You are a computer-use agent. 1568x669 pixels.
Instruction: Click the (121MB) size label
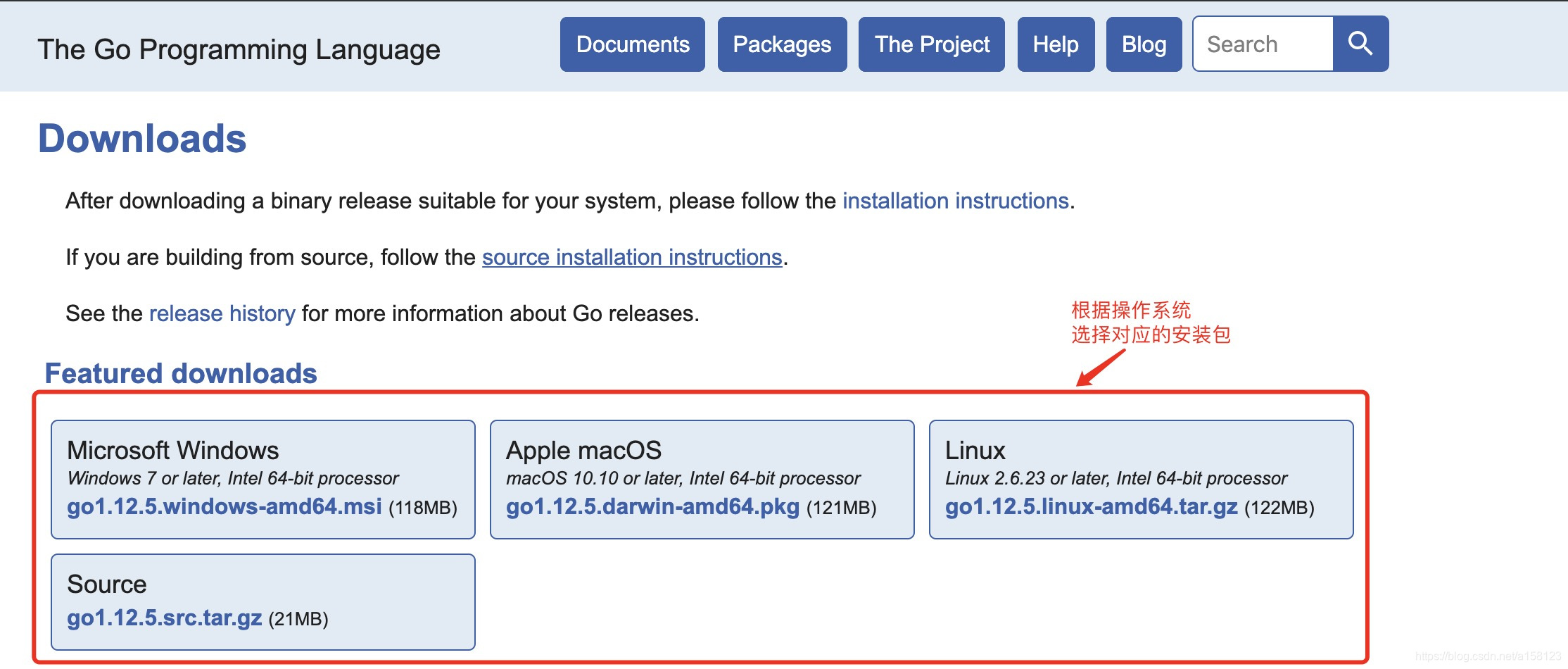point(841,508)
